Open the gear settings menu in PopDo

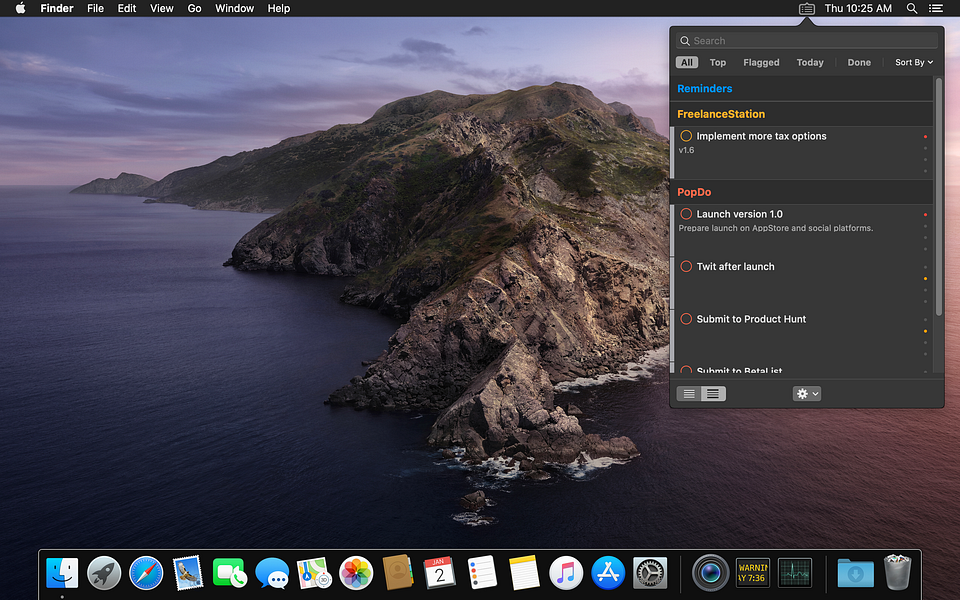coord(806,394)
